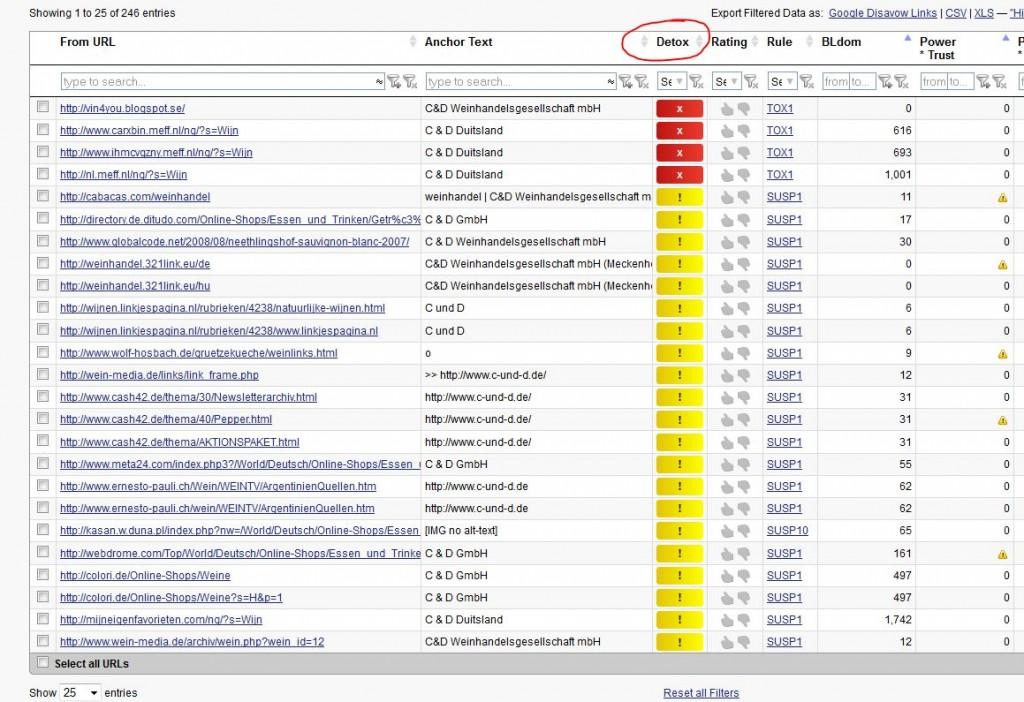This screenshot has height=702, width=1024.
Task: Open the http://vin4you.blogspot.se/ URL
Action: click(x=122, y=108)
